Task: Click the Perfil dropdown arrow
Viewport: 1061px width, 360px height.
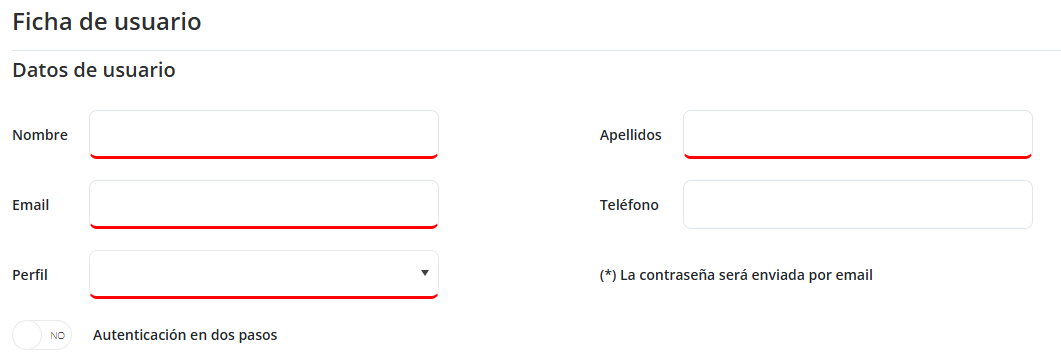Action: (x=424, y=273)
